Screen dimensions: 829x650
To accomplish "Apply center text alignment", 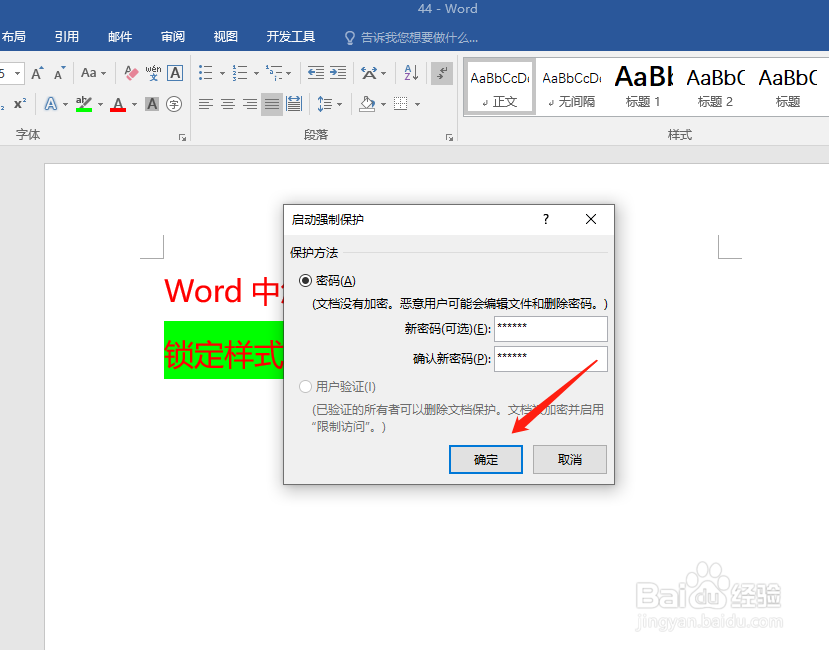I will 226,103.
